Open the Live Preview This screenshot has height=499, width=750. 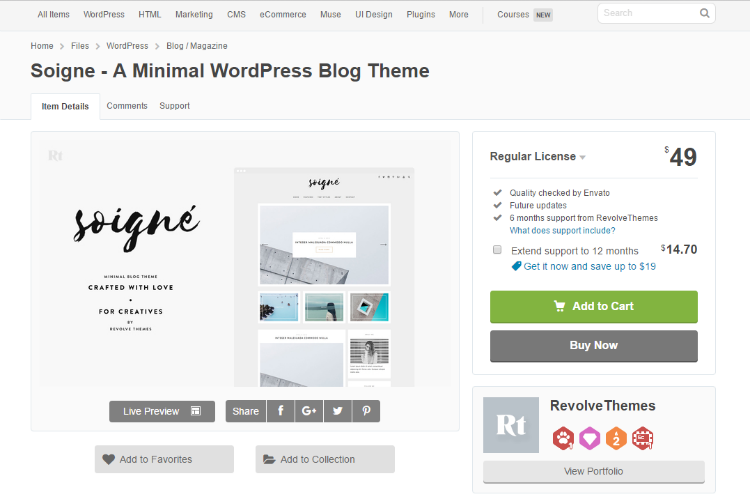pos(162,411)
